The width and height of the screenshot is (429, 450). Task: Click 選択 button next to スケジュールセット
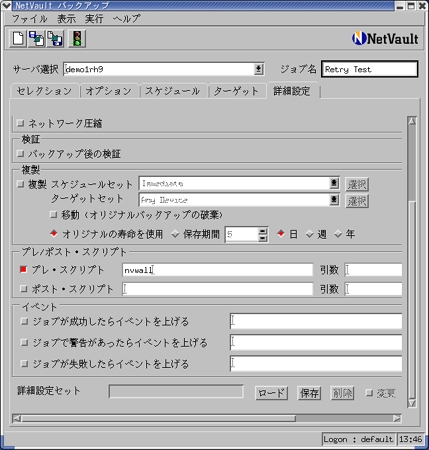click(357, 184)
